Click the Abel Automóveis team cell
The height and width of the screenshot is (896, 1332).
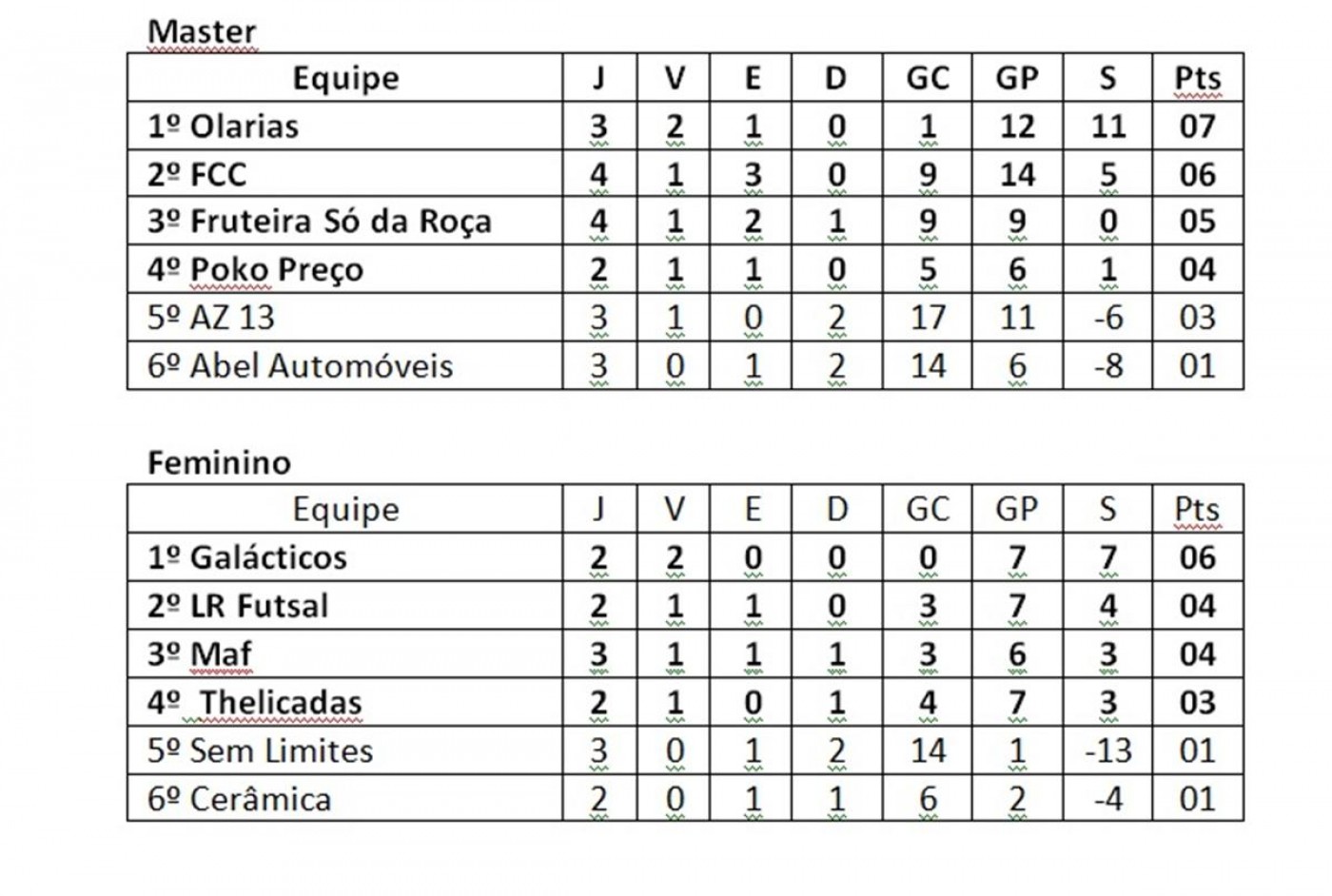pyautogui.click(x=301, y=366)
